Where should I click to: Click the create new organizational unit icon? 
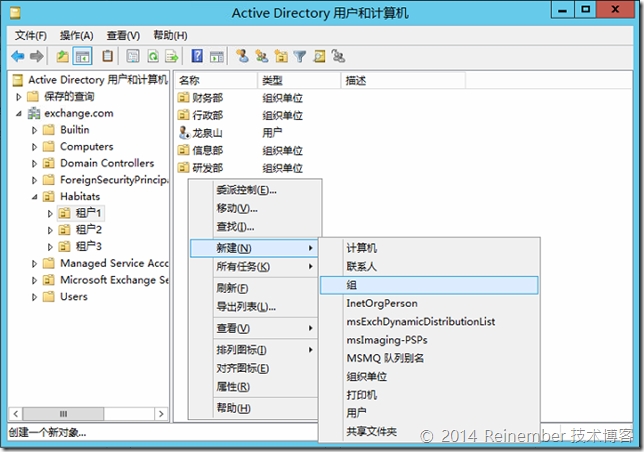281,56
